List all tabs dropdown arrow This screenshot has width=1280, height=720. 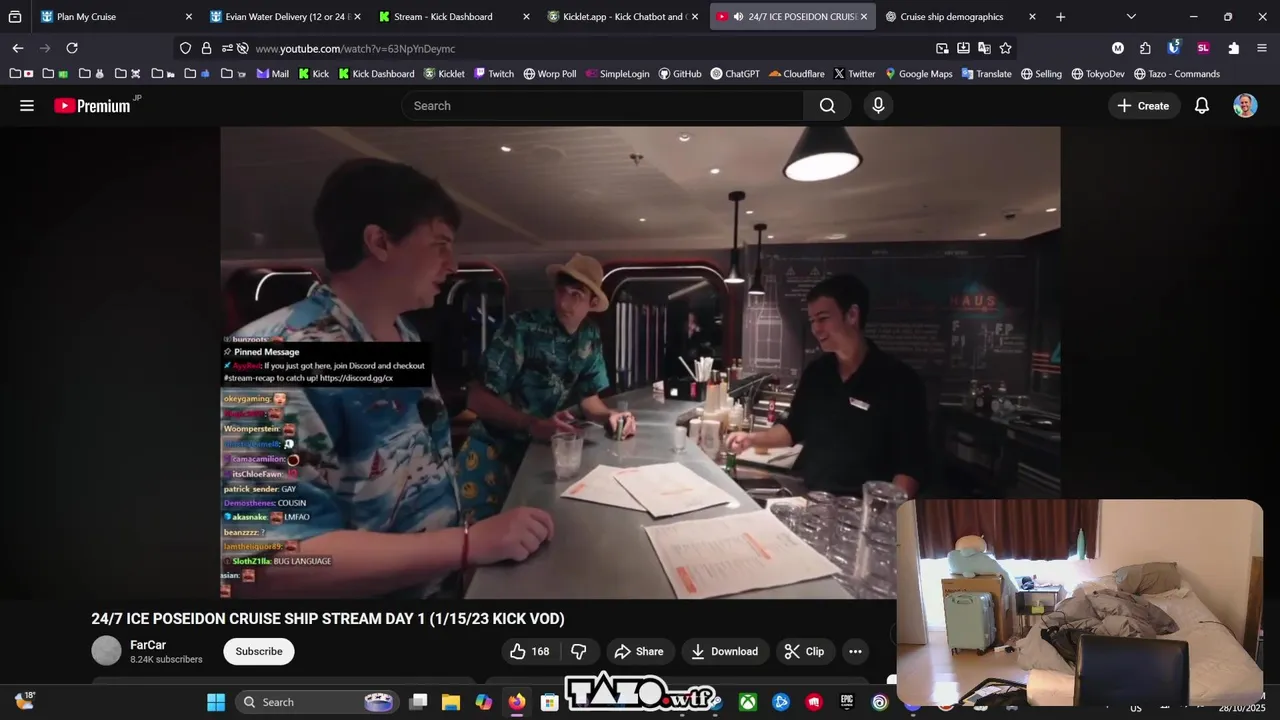click(x=1131, y=16)
